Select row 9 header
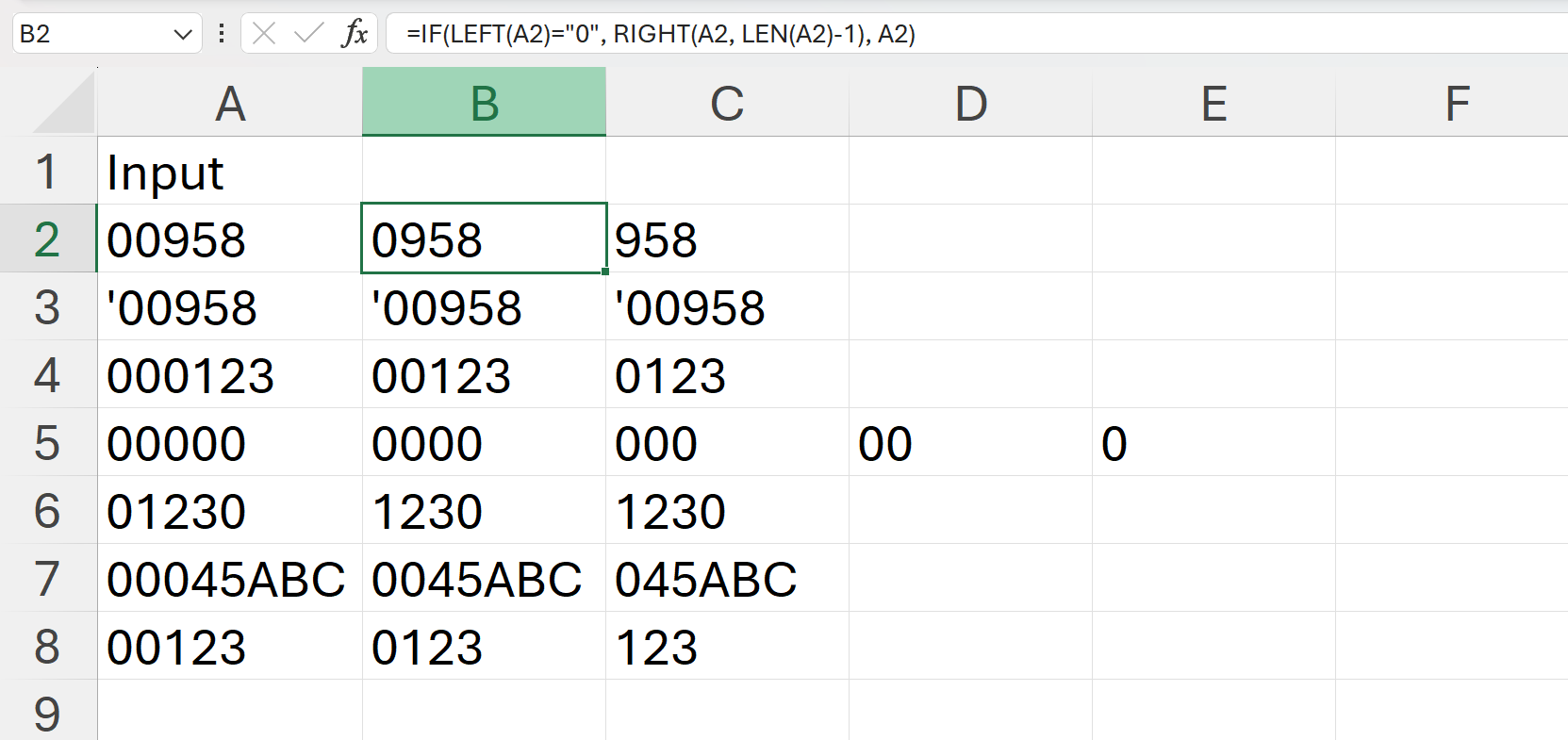This screenshot has width=1568, height=740. pyautogui.click(x=47, y=714)
